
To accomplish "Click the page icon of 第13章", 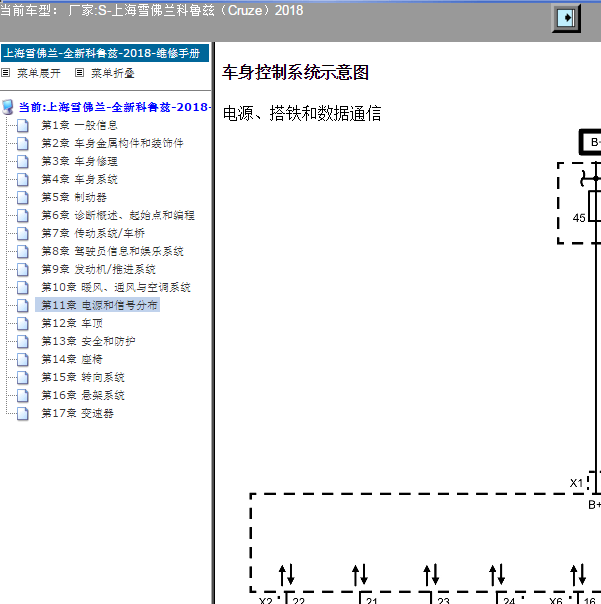I will (x=23, y=342).
